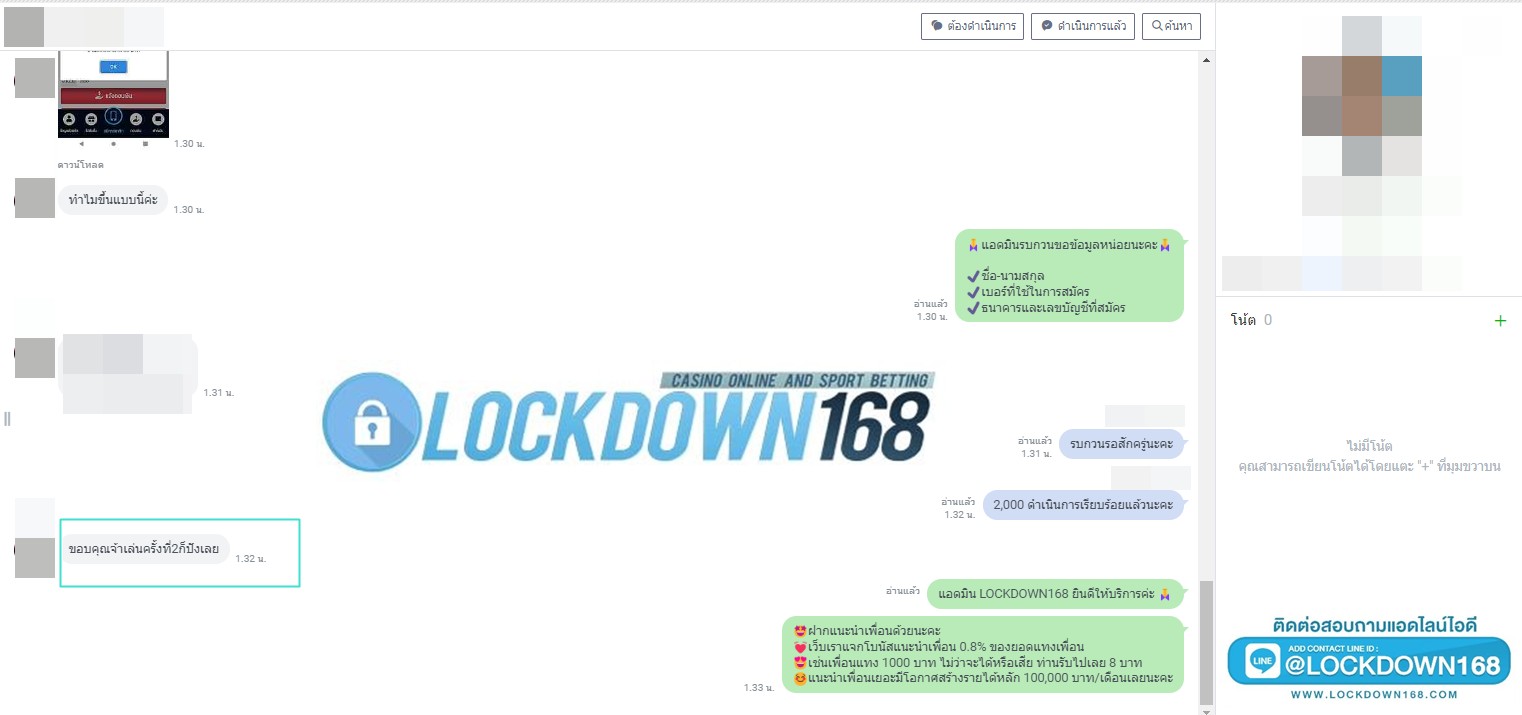Image resolution: width=1522 pixels, height=715 pixels.
Task: Click the LINE logo icon in banner
Action: (1262, 661)
